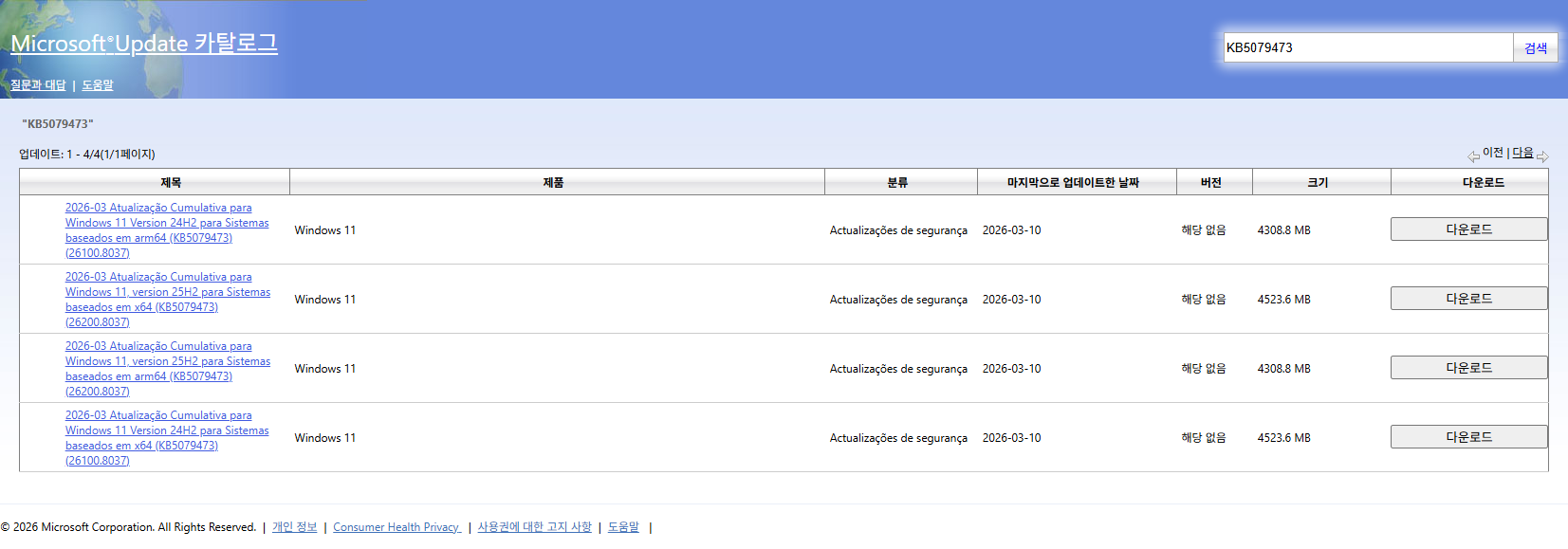
Task: Open the 24H2 arm64 (26100.8037) update link
Action: [x=167, y=230]
